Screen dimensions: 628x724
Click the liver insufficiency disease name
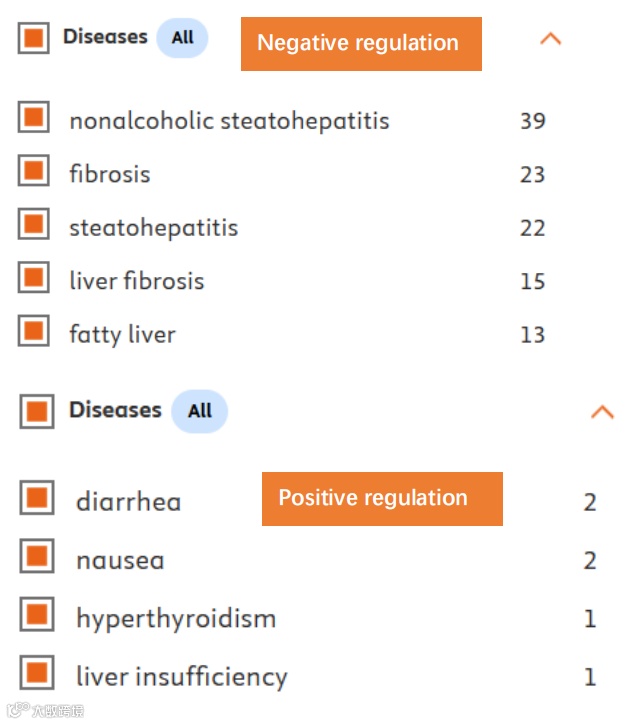coord(181,677)
